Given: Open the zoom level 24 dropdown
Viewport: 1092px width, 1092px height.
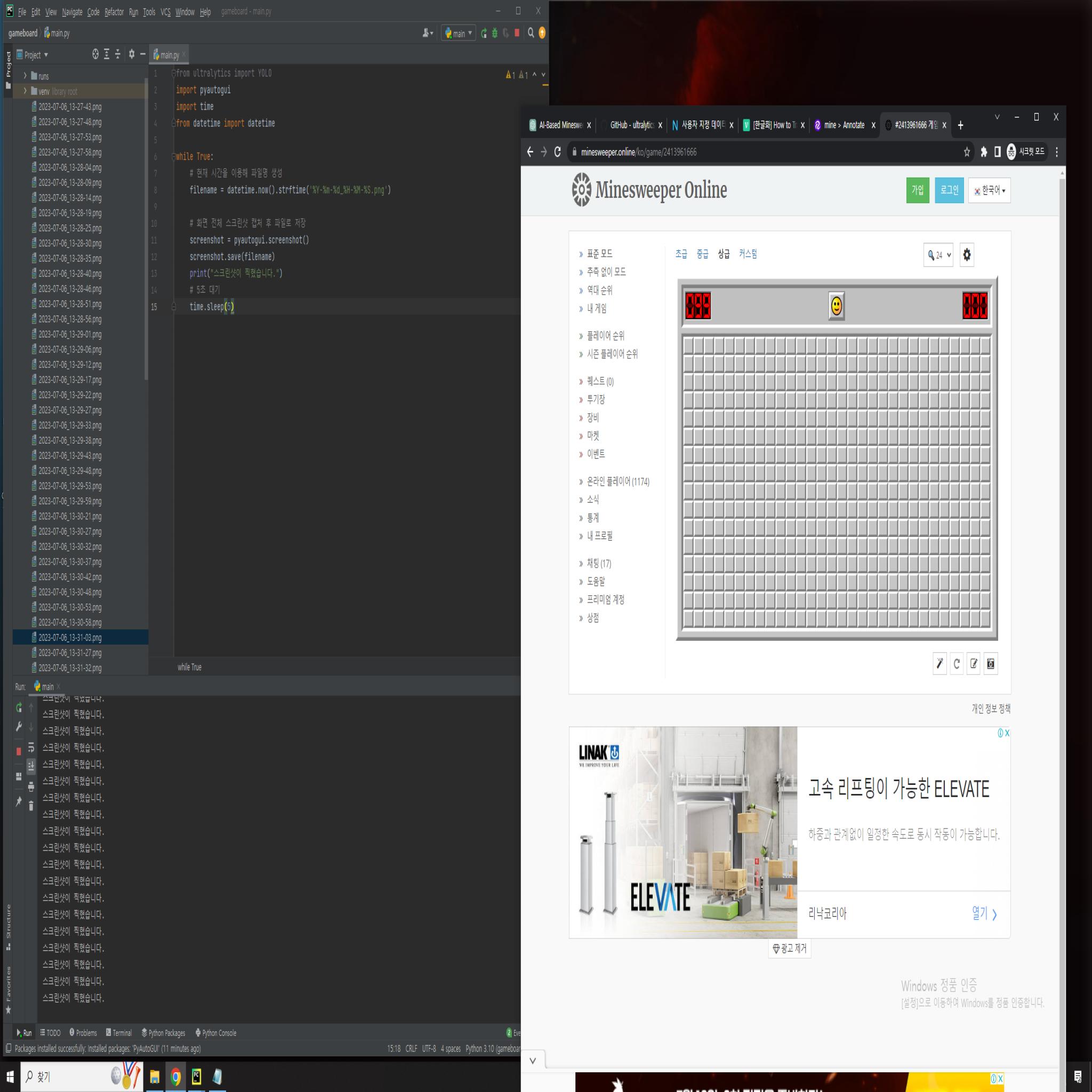Looking at the screenshot, I should [938, 255].
